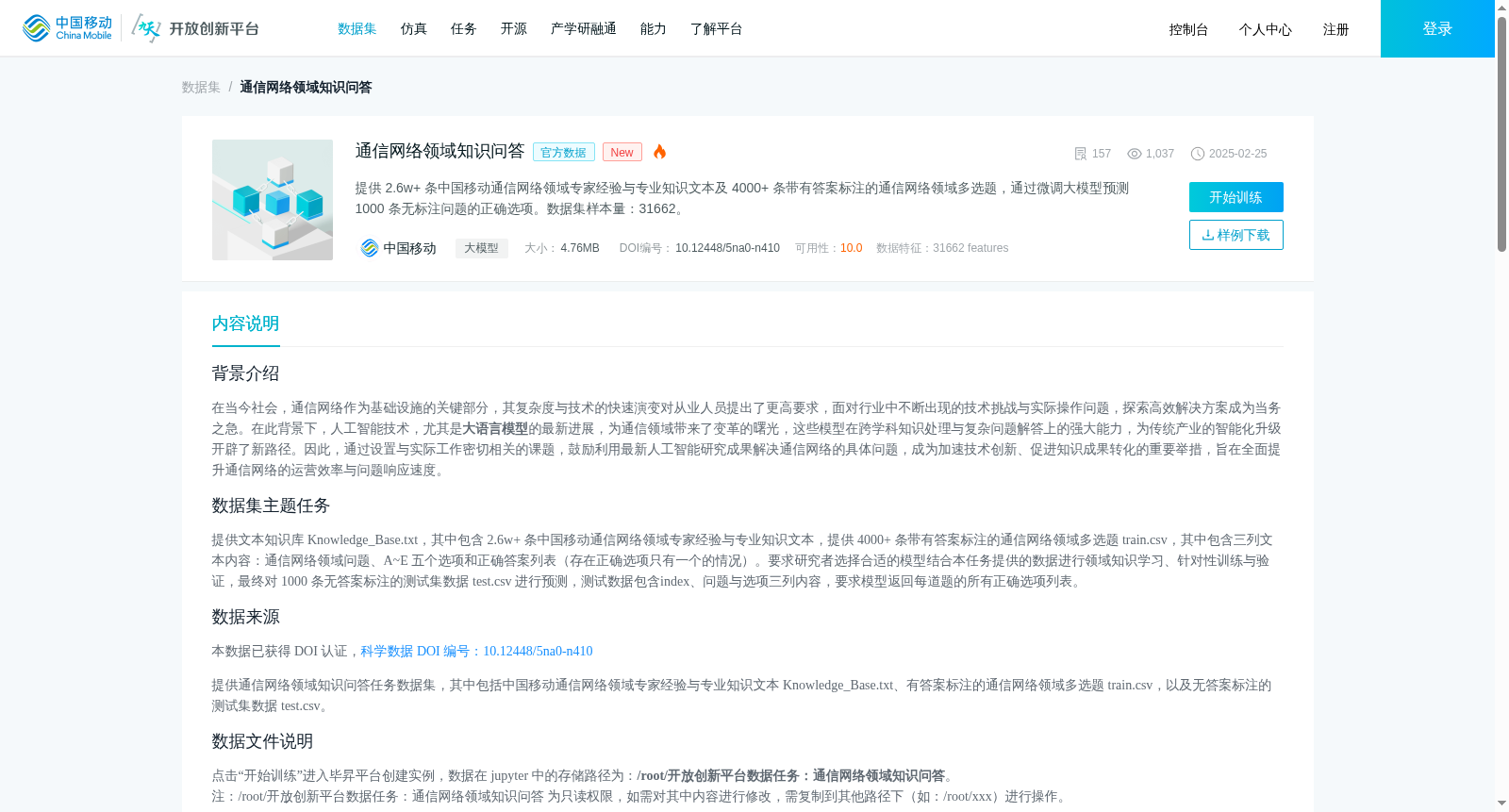Screen dimensions: 1509x812
Task: Click the flame hot icon beside New
Action: 659,152
